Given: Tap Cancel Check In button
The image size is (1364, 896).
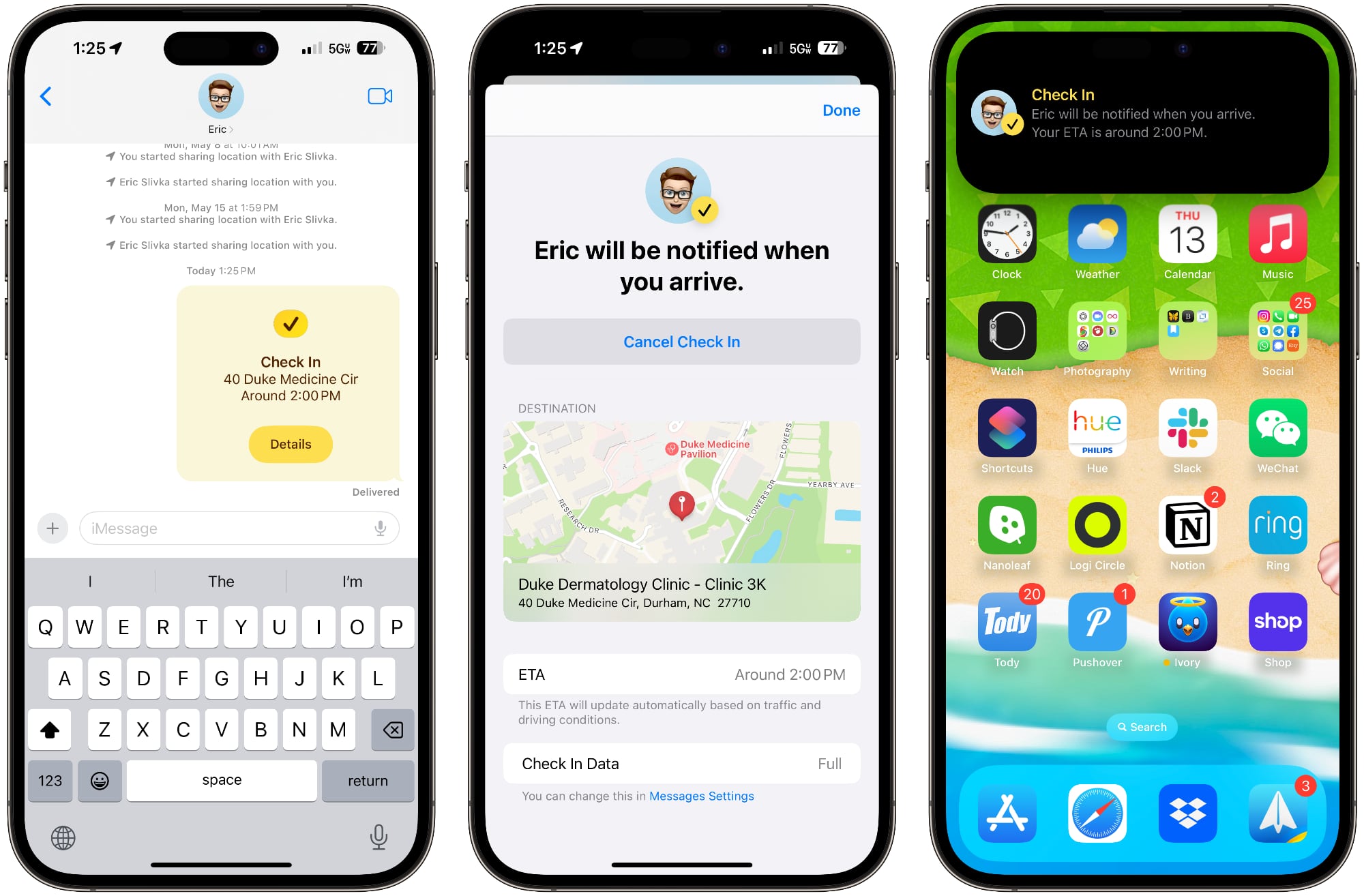Looking at the screenshot, I should pyautogui.click(x=682, y=342).
